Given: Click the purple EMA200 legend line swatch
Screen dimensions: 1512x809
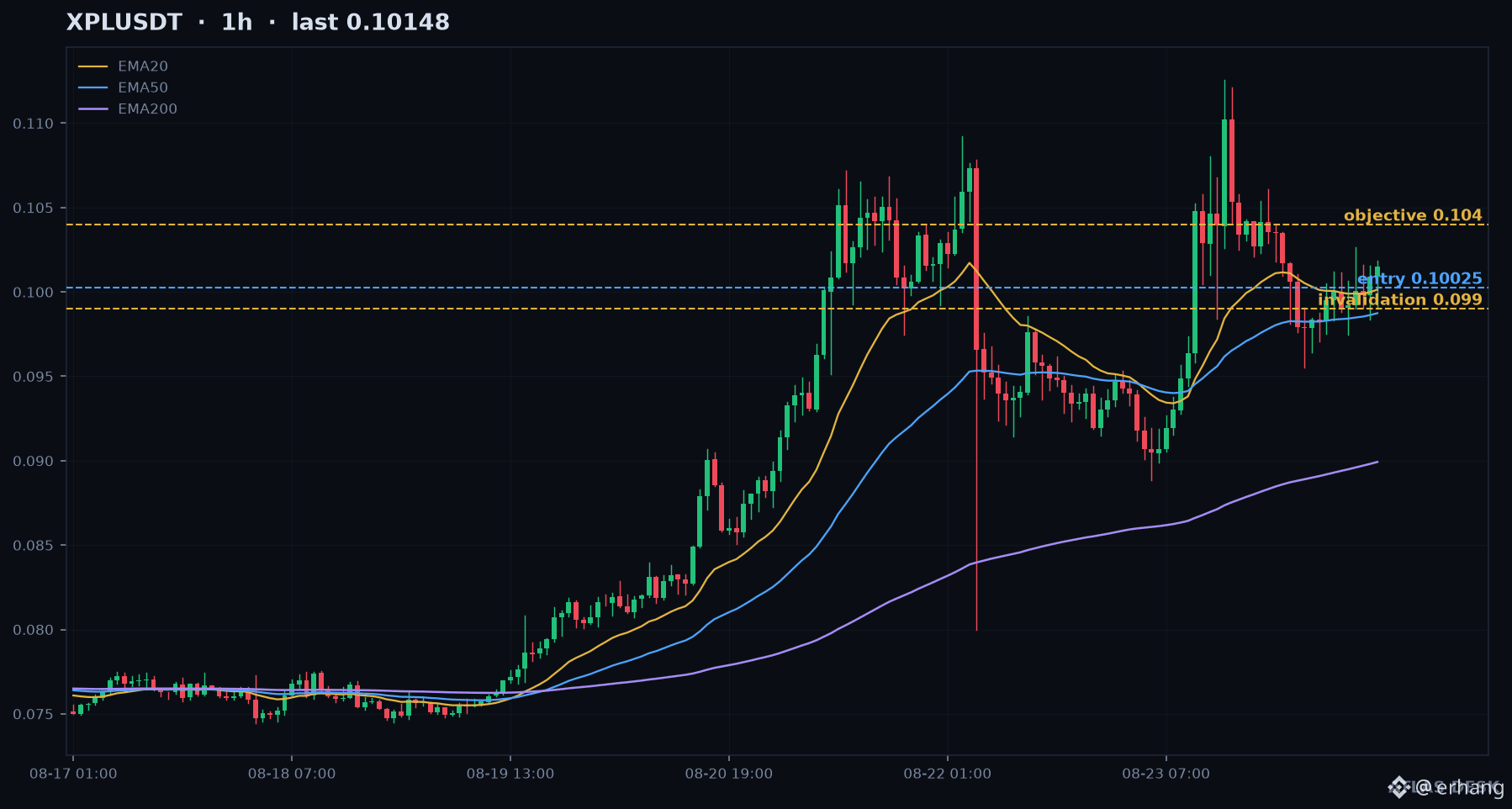Looking at the screenshot, I should (93, 108).
